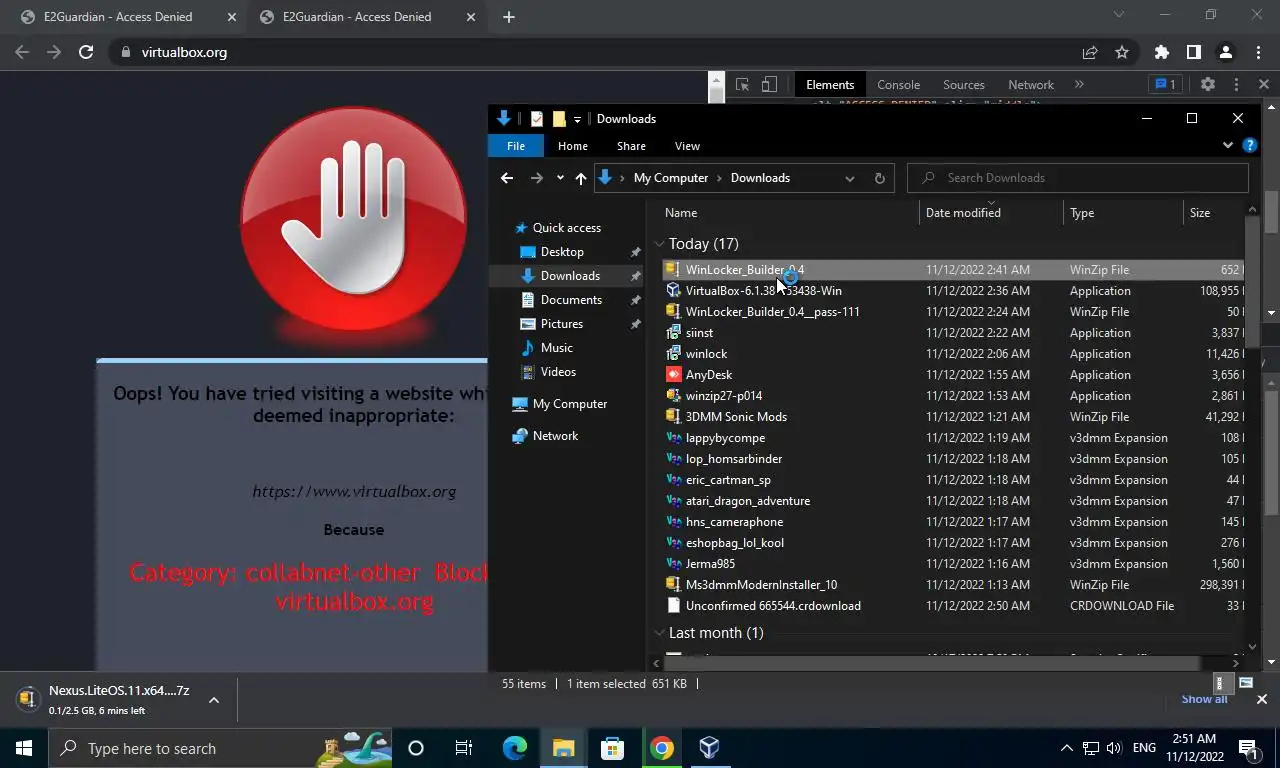Open the DevTools Console tab
The image size is (1280, 768).
(898, 85)
